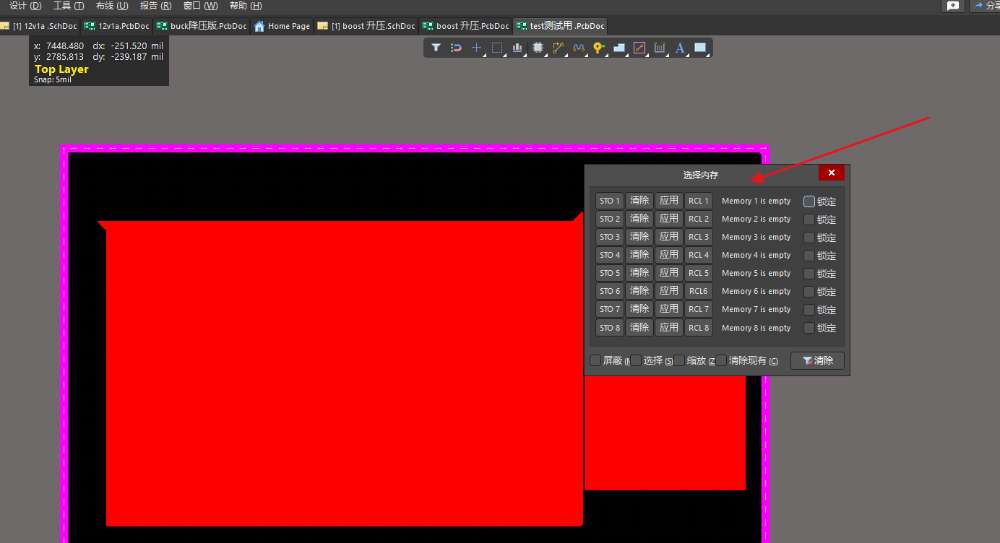This screenshot has height=543, width=1000.
Task: Toggle the 锁定 checkbox for Memory 6
Action: click(809, 292)
